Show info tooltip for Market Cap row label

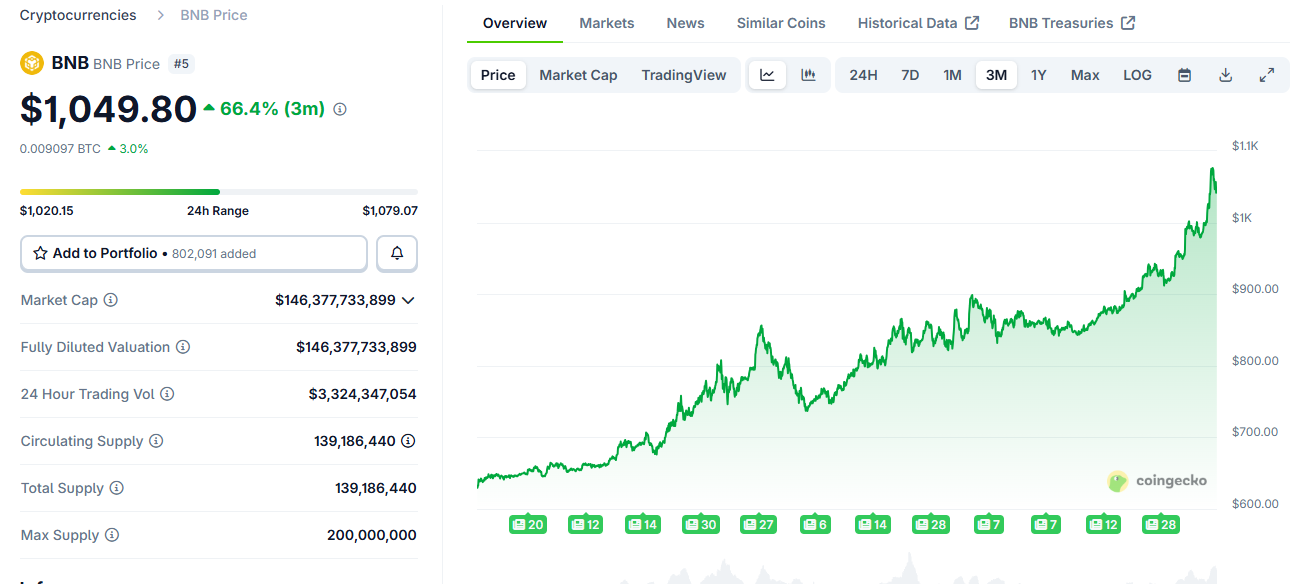click(111, 300)
